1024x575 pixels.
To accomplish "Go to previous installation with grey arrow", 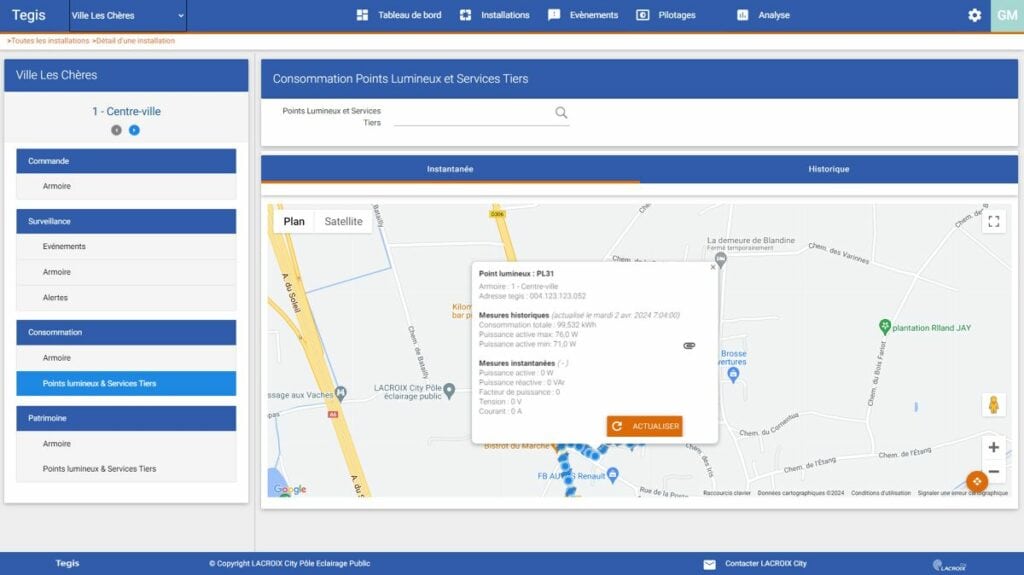I will click(x=116, y=130).
